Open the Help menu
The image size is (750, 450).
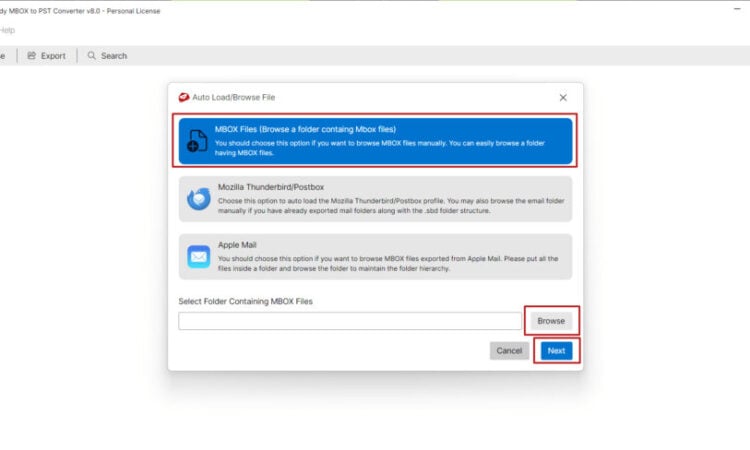pos(7,30)
